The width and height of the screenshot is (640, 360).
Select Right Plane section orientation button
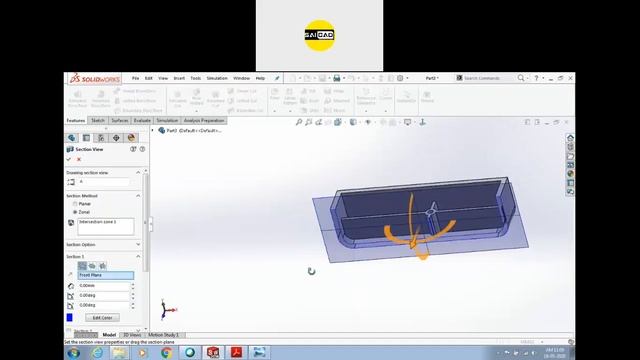[x=102, y=266]
